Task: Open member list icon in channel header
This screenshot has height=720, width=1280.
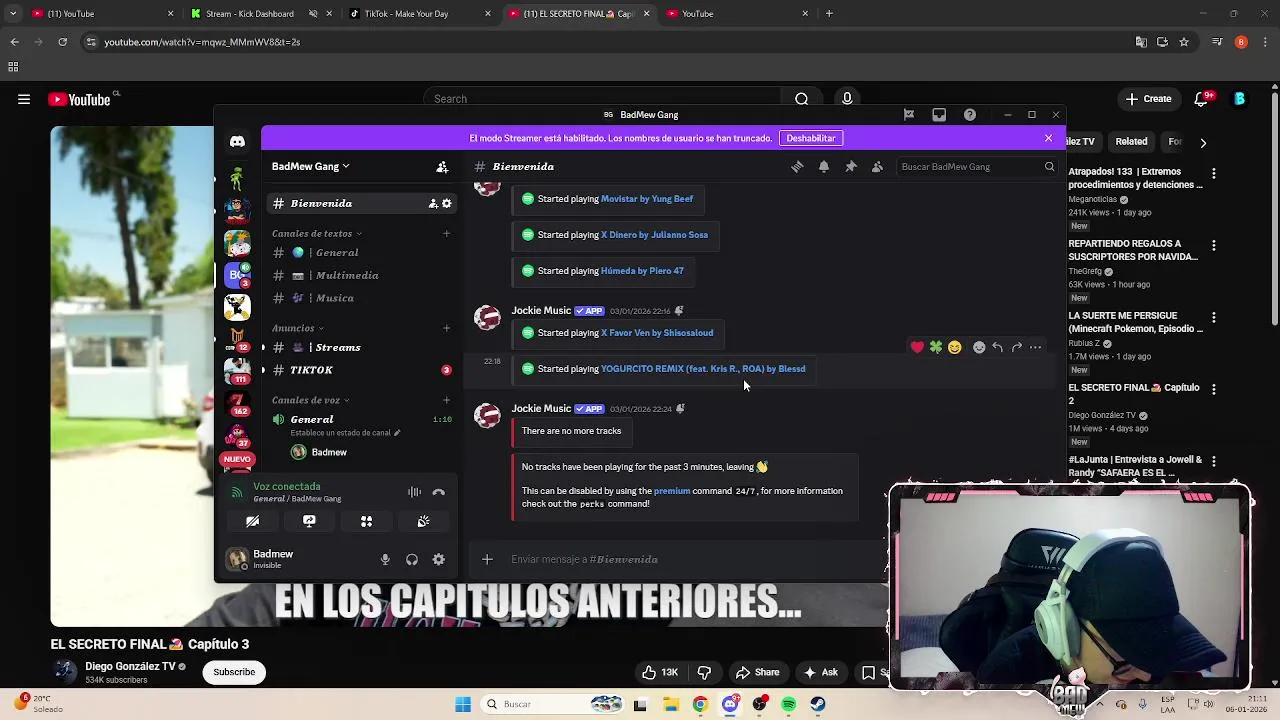Action: point(877,167)
